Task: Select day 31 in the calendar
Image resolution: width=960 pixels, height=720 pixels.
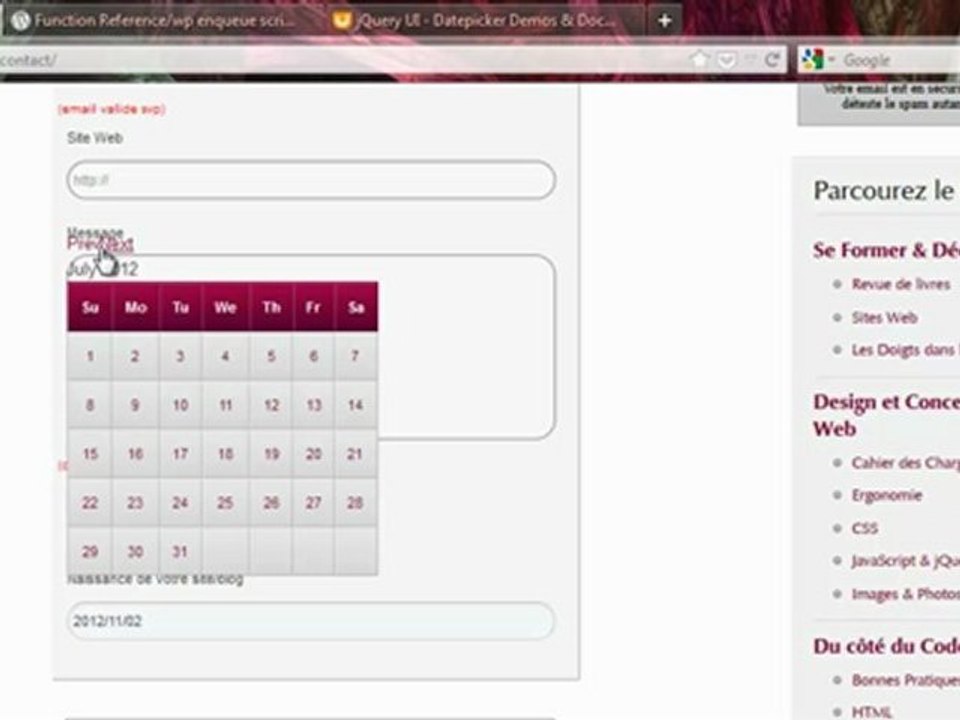Action: pyautogui.click(x=180, y=552)
